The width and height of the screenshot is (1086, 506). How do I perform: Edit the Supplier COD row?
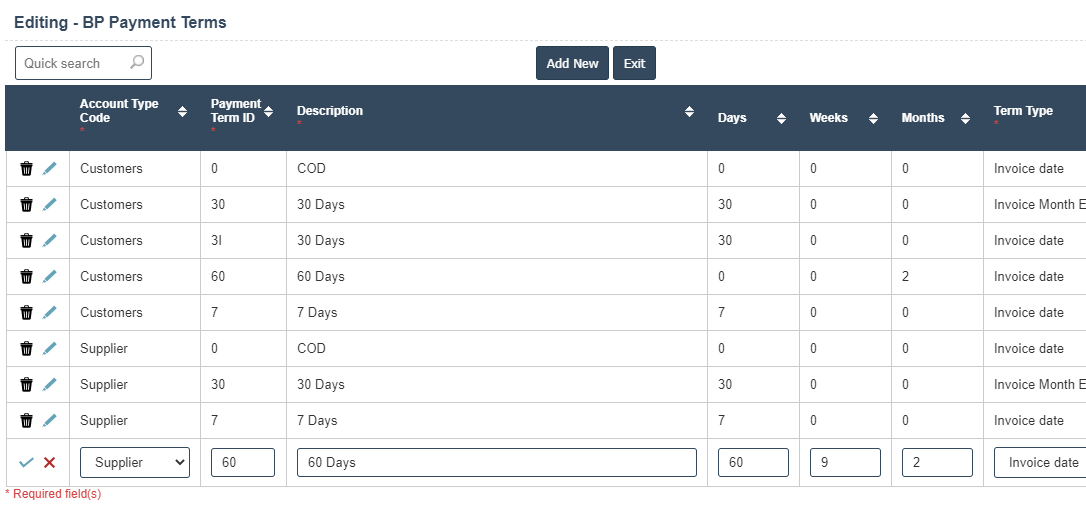point(50,349)
